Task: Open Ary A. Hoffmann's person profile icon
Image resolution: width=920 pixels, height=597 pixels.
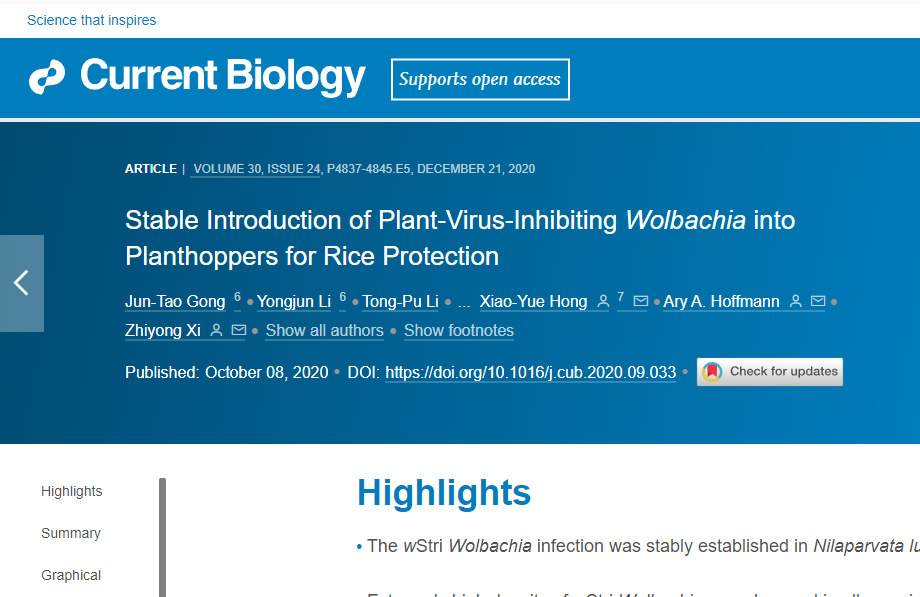Action: 796,301
